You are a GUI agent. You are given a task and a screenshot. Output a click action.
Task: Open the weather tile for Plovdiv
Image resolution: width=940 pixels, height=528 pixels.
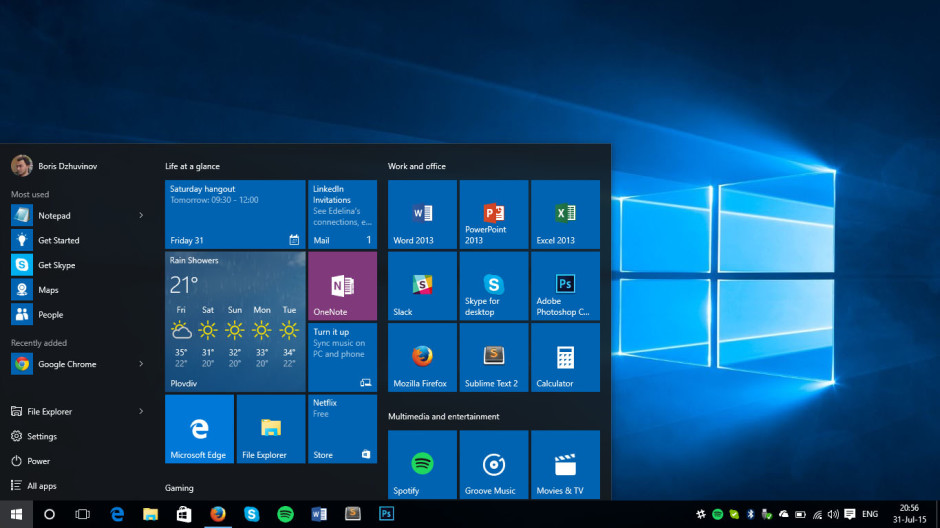(x=235, y=322)
